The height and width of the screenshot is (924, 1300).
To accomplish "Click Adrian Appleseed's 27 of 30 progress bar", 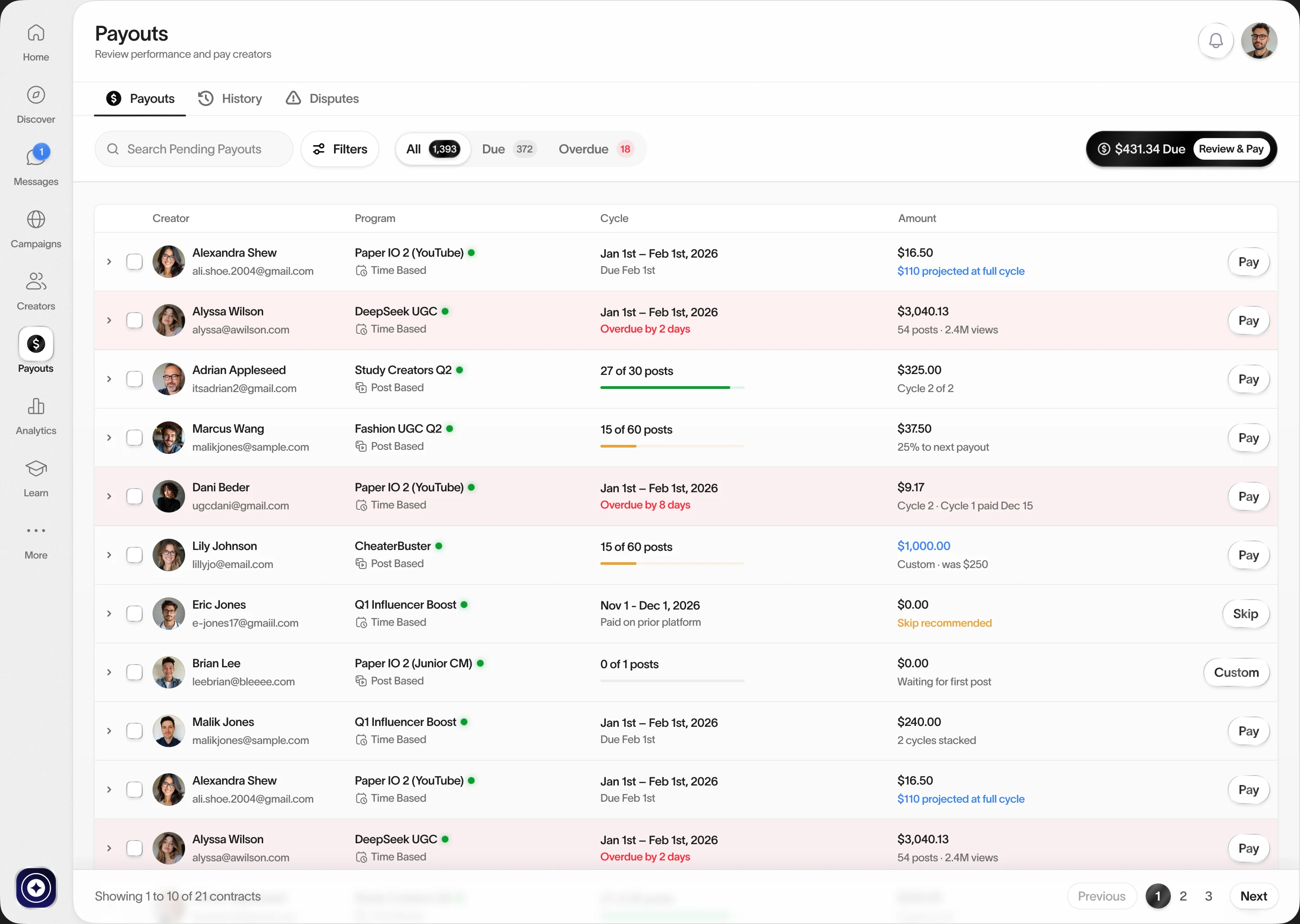I will click(672, 388).
